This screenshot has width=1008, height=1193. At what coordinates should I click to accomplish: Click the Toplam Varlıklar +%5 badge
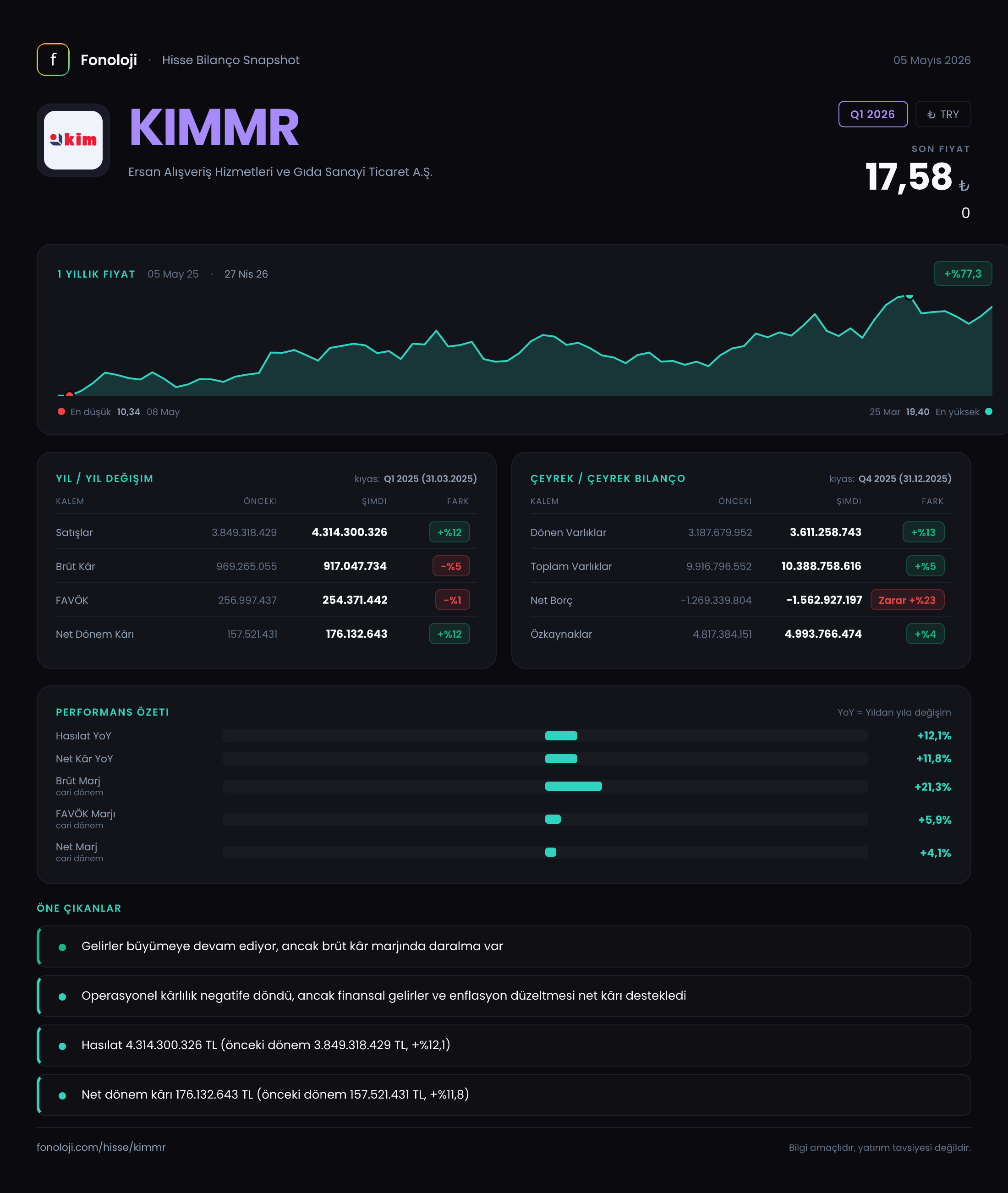(x=925, y=566)
